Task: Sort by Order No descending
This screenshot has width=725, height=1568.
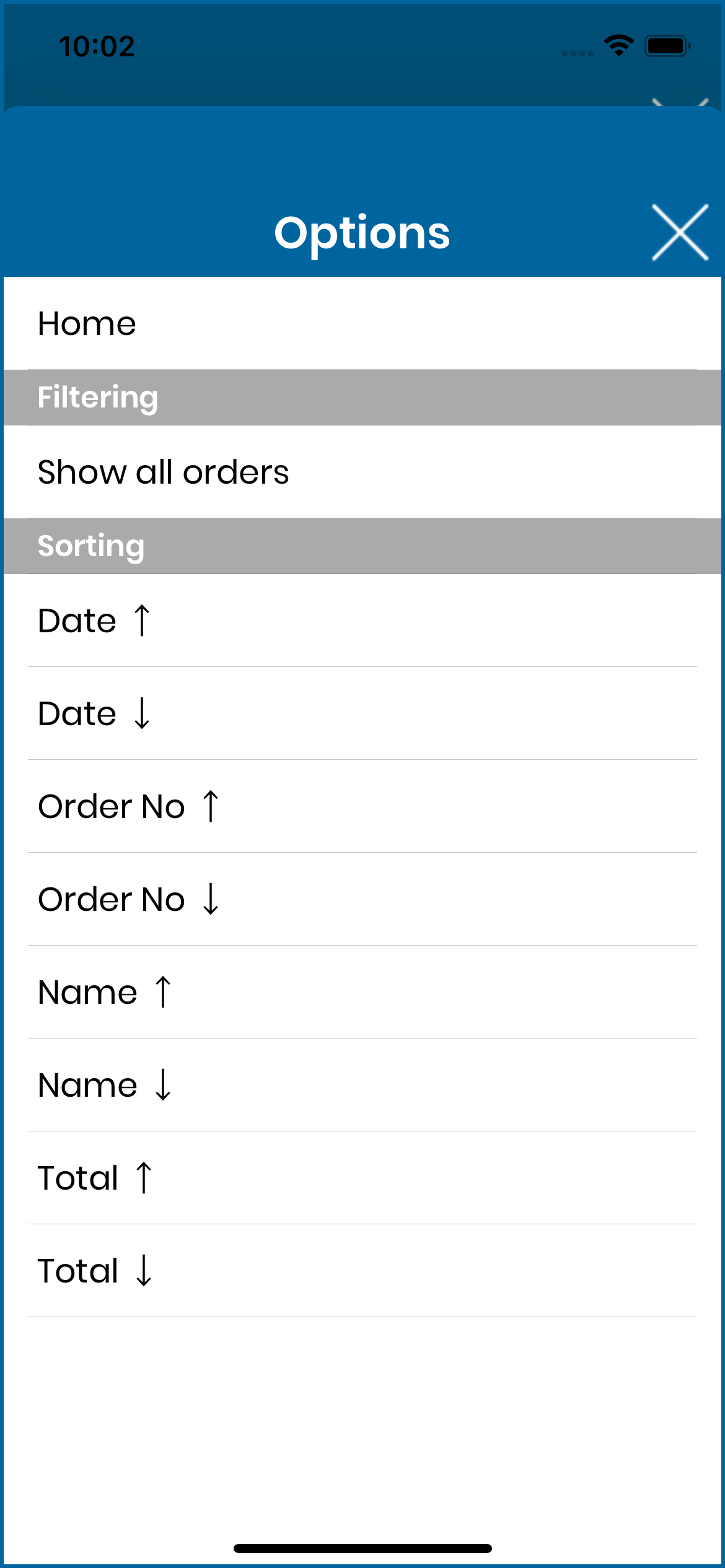Action: (362, 899)
